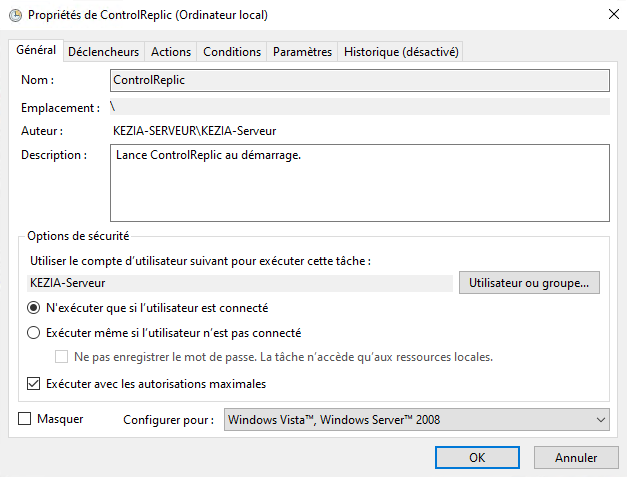Select the Général tab
This screenshot has width=627, height=477.
coord(36,51)
